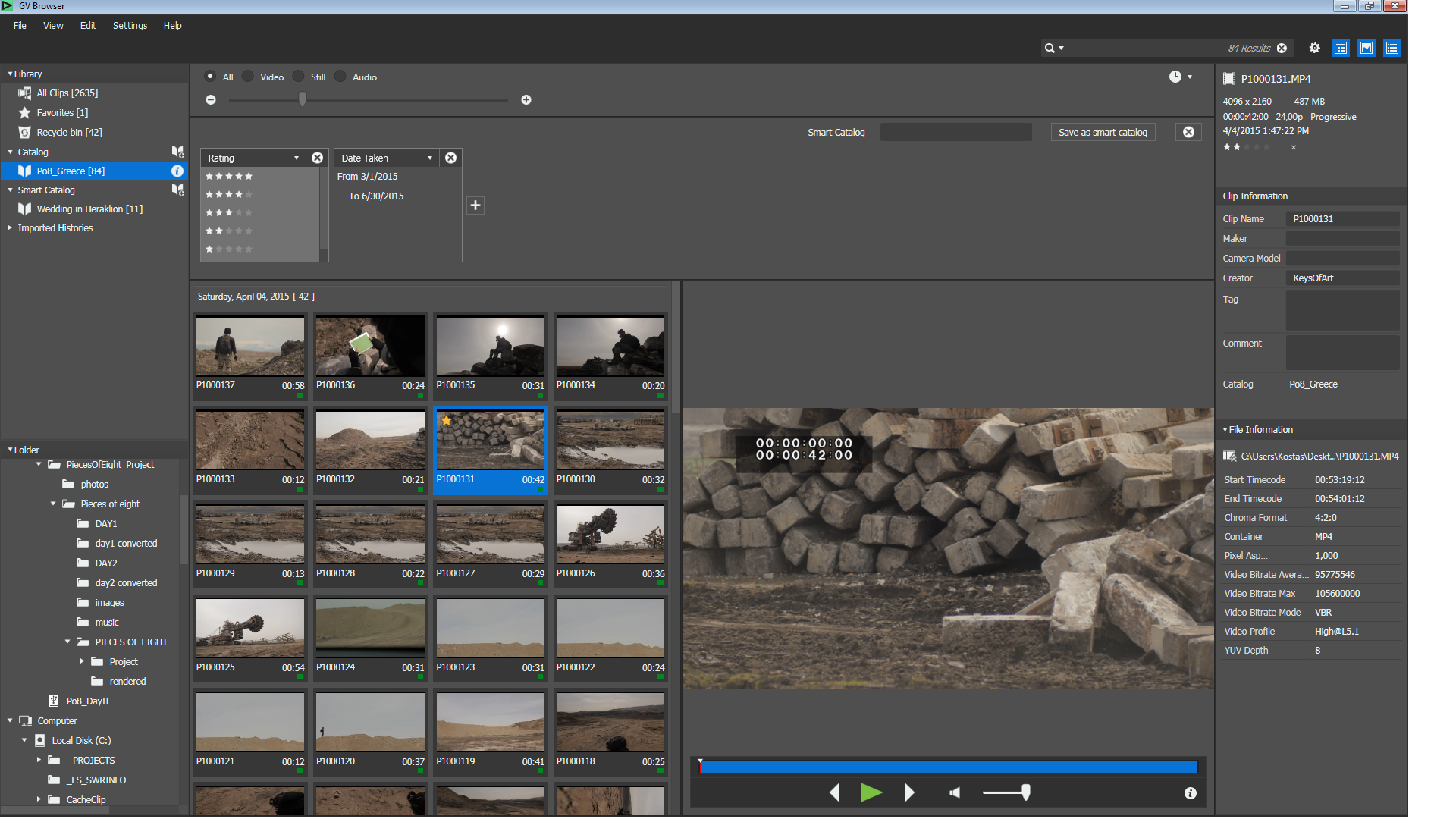Image resolution: width=1456 pixels, height=819 pixels.
Task: Click Help menu in menu bar
Action: 173,25
